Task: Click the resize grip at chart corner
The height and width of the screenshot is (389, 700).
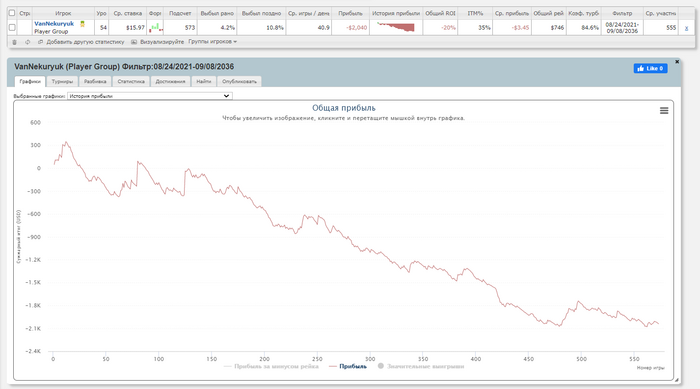Action: 676,380
